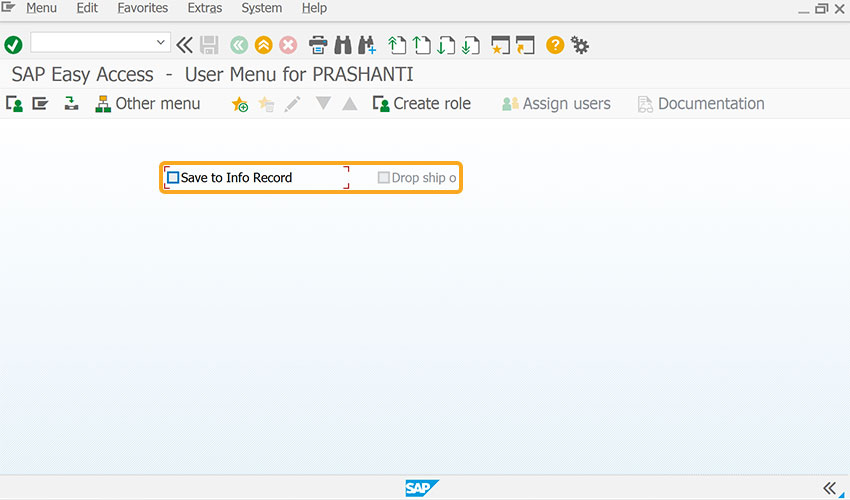850x500 pixels.
Task: Click the Documentation button
Action: pyautogui.click(x=701, y=104)
